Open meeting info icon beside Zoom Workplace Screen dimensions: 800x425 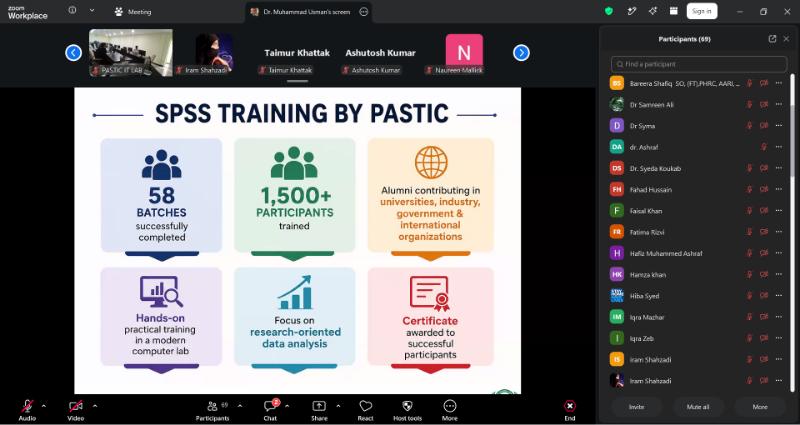point(72,10)
